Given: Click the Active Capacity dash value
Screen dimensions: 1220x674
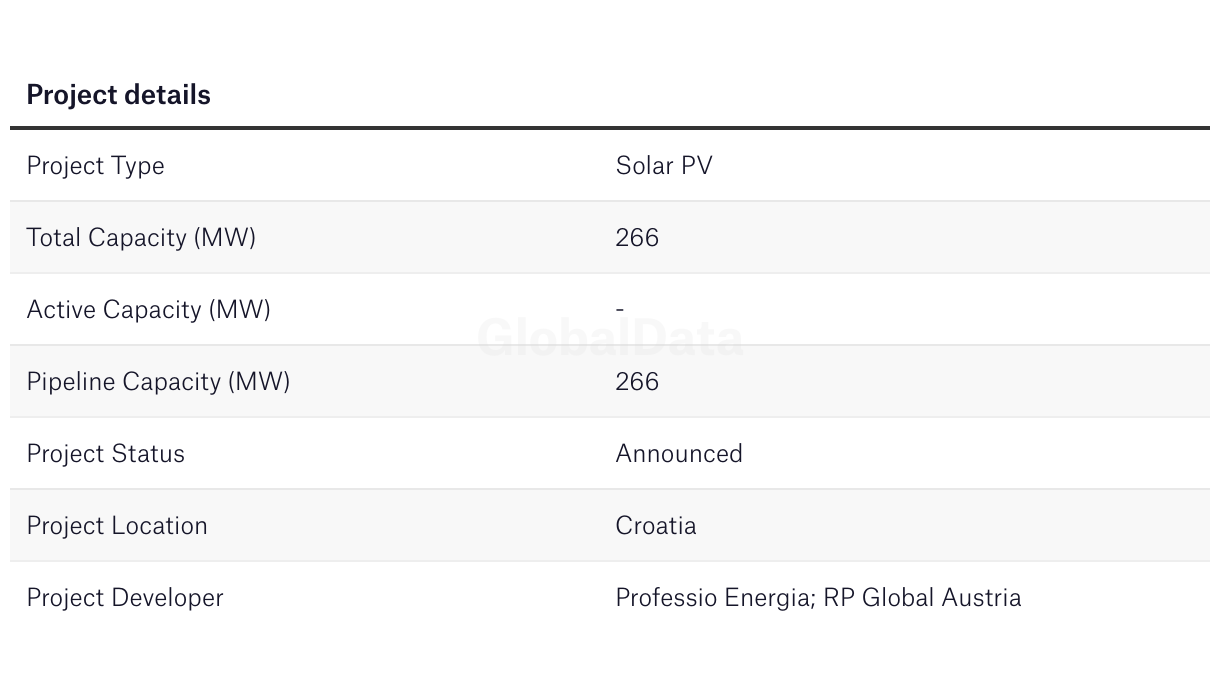Looking at the screenshot, I should [620, 310].
